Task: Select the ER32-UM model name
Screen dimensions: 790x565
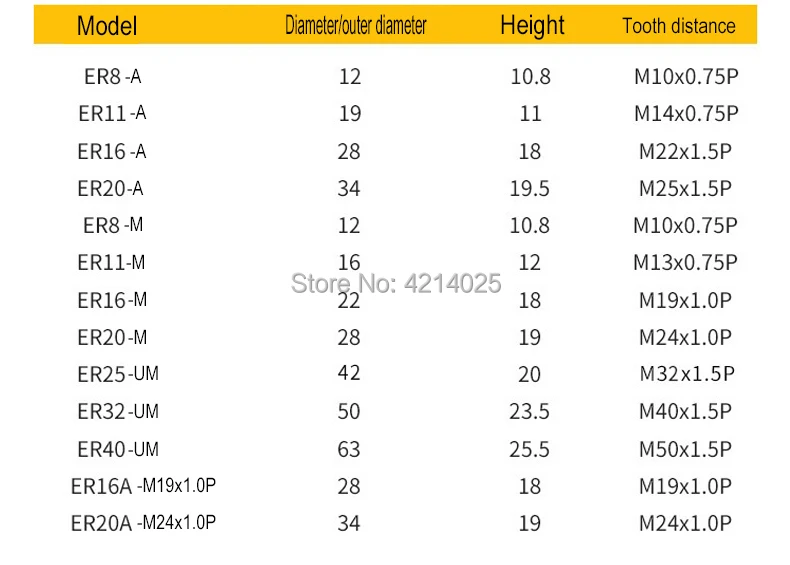Action: pyautogui.click(x=118, y=412)
